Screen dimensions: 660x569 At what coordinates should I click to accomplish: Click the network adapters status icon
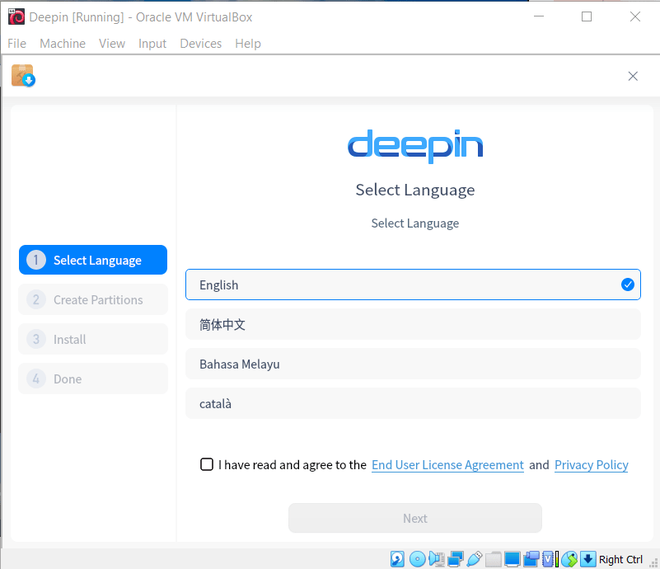point(455,559)
